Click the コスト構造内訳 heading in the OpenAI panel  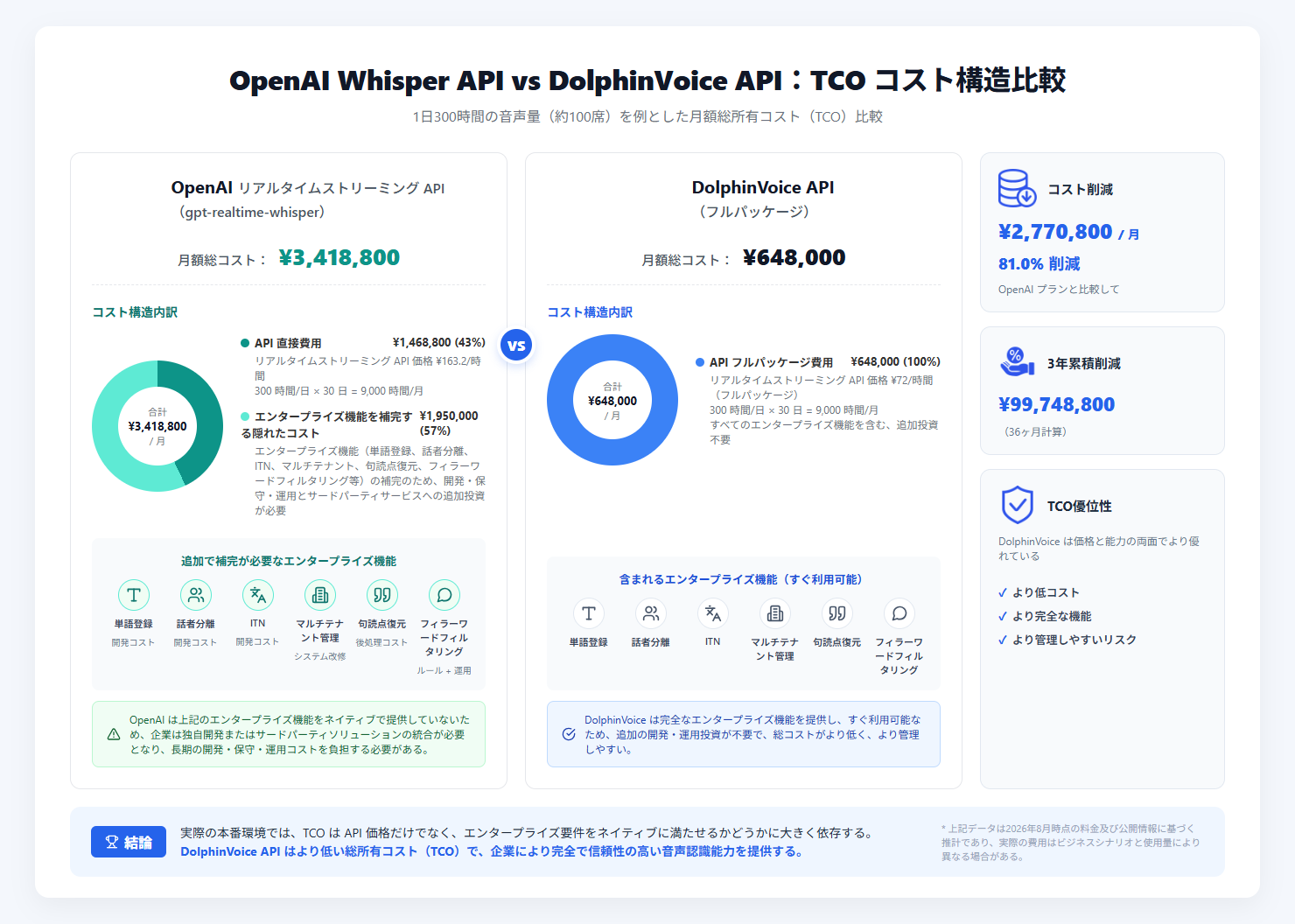[x=135, y=312]
